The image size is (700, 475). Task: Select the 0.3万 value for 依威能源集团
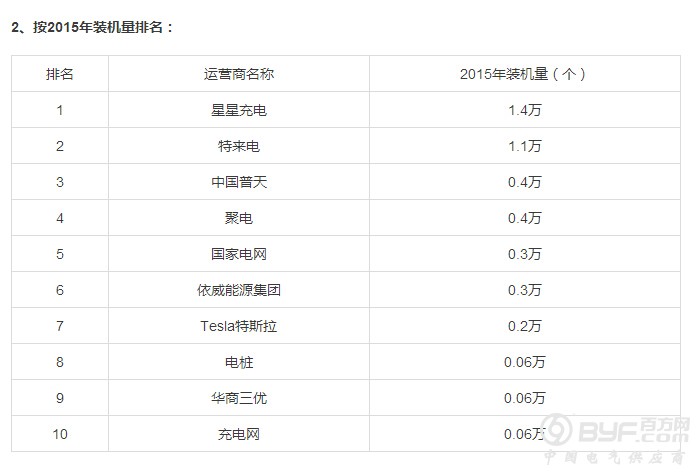(525, 290)
